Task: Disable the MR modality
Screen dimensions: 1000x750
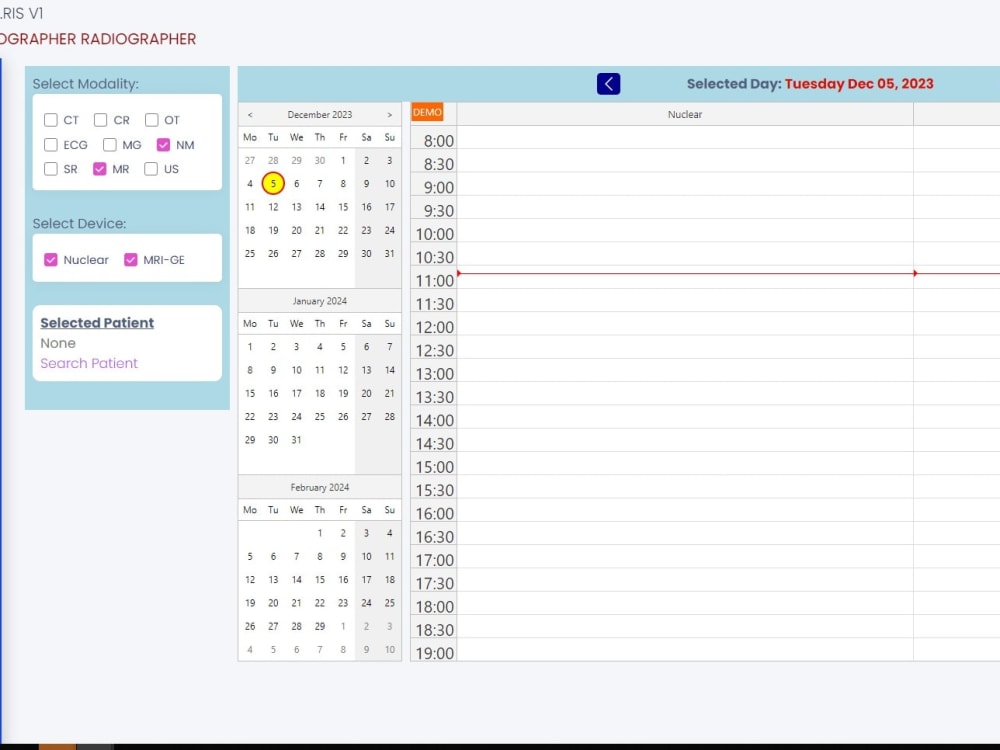Action: point(100,169)
